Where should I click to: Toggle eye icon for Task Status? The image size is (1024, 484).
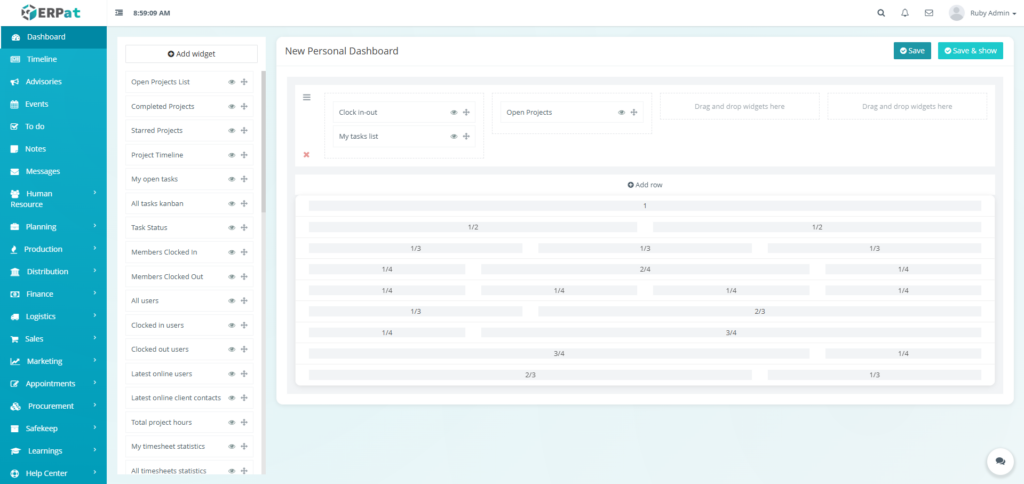coord(232,228)
